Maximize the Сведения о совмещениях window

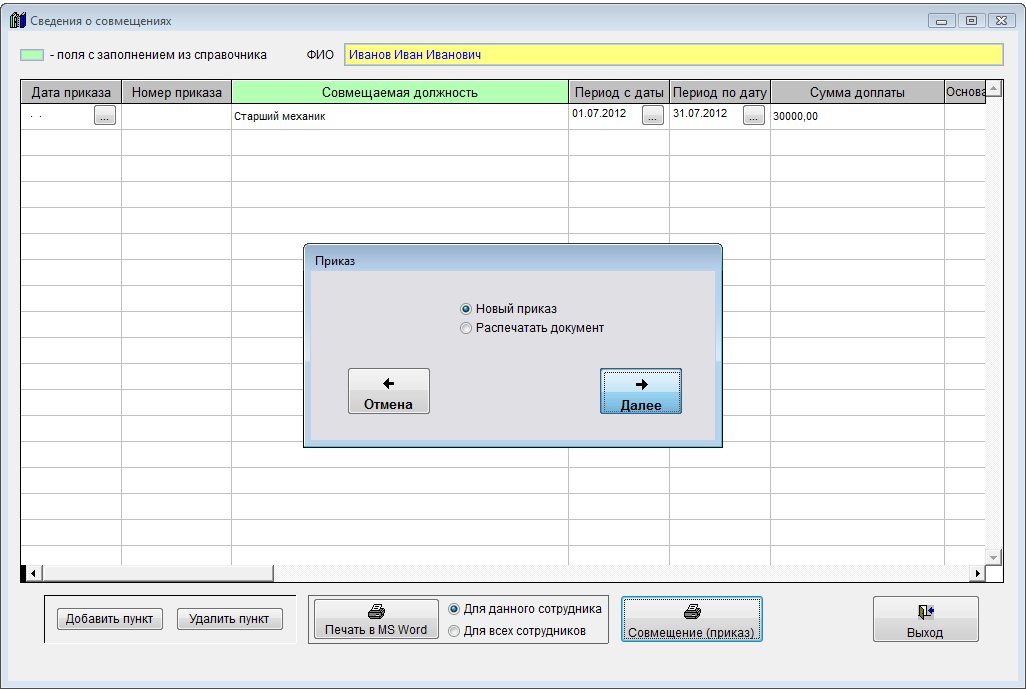972,21
